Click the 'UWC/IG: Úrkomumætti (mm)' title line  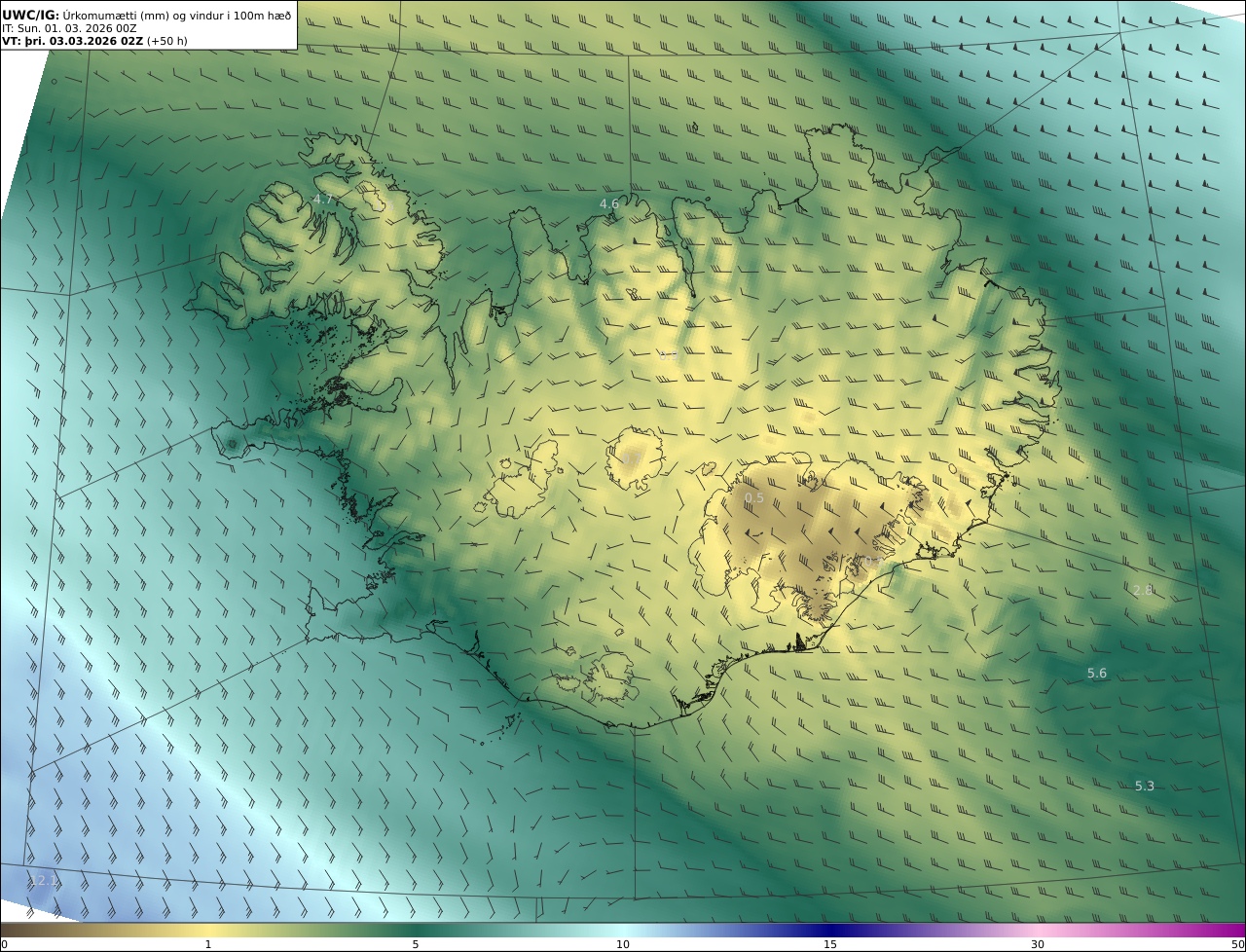click(147, 15)
